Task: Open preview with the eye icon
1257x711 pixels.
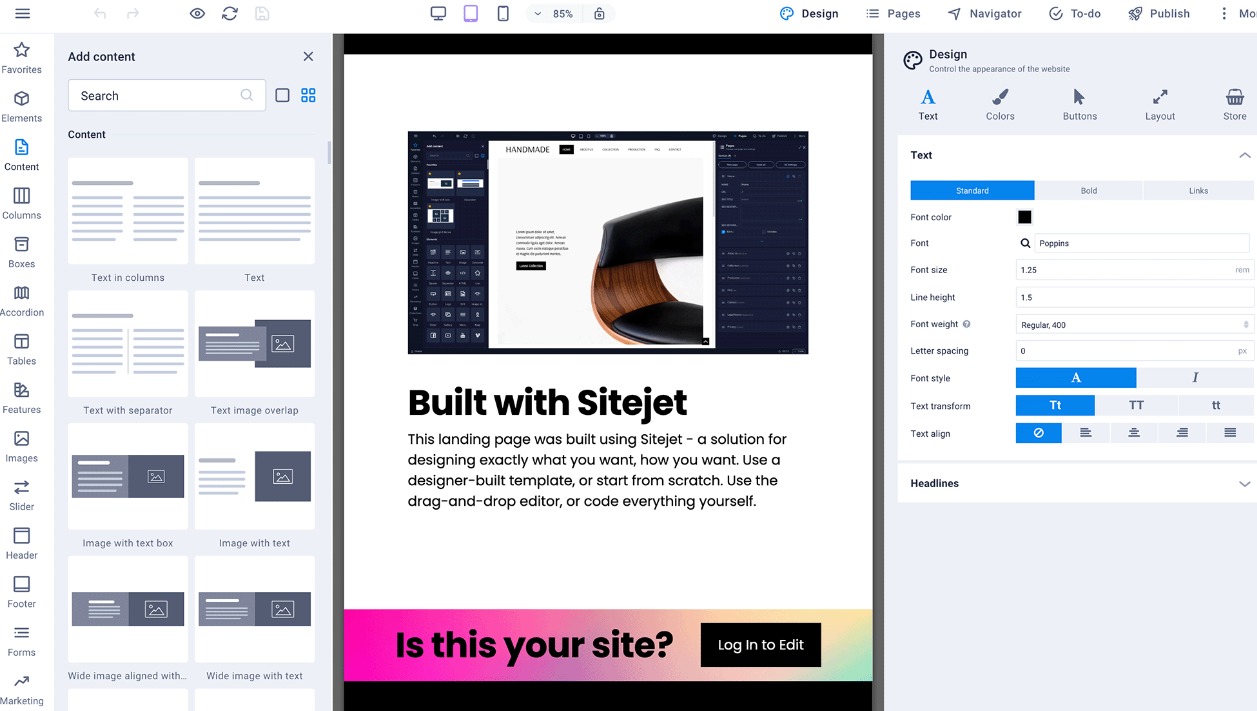Action: (198, 13)
